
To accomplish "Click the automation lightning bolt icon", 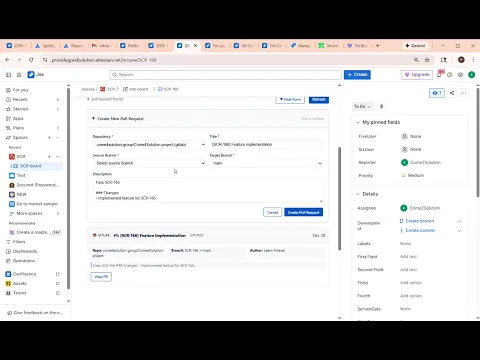I will [382, 106].
